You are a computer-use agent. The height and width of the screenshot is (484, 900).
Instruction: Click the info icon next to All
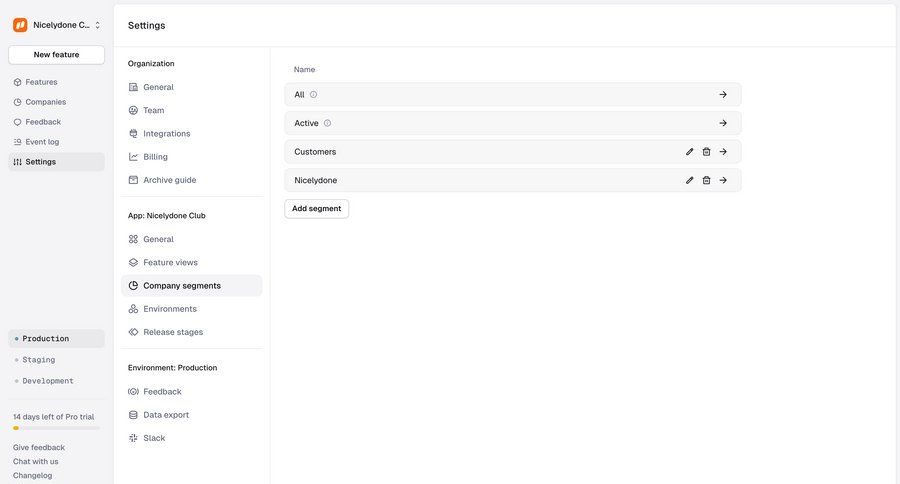click(x=313, y=95)
